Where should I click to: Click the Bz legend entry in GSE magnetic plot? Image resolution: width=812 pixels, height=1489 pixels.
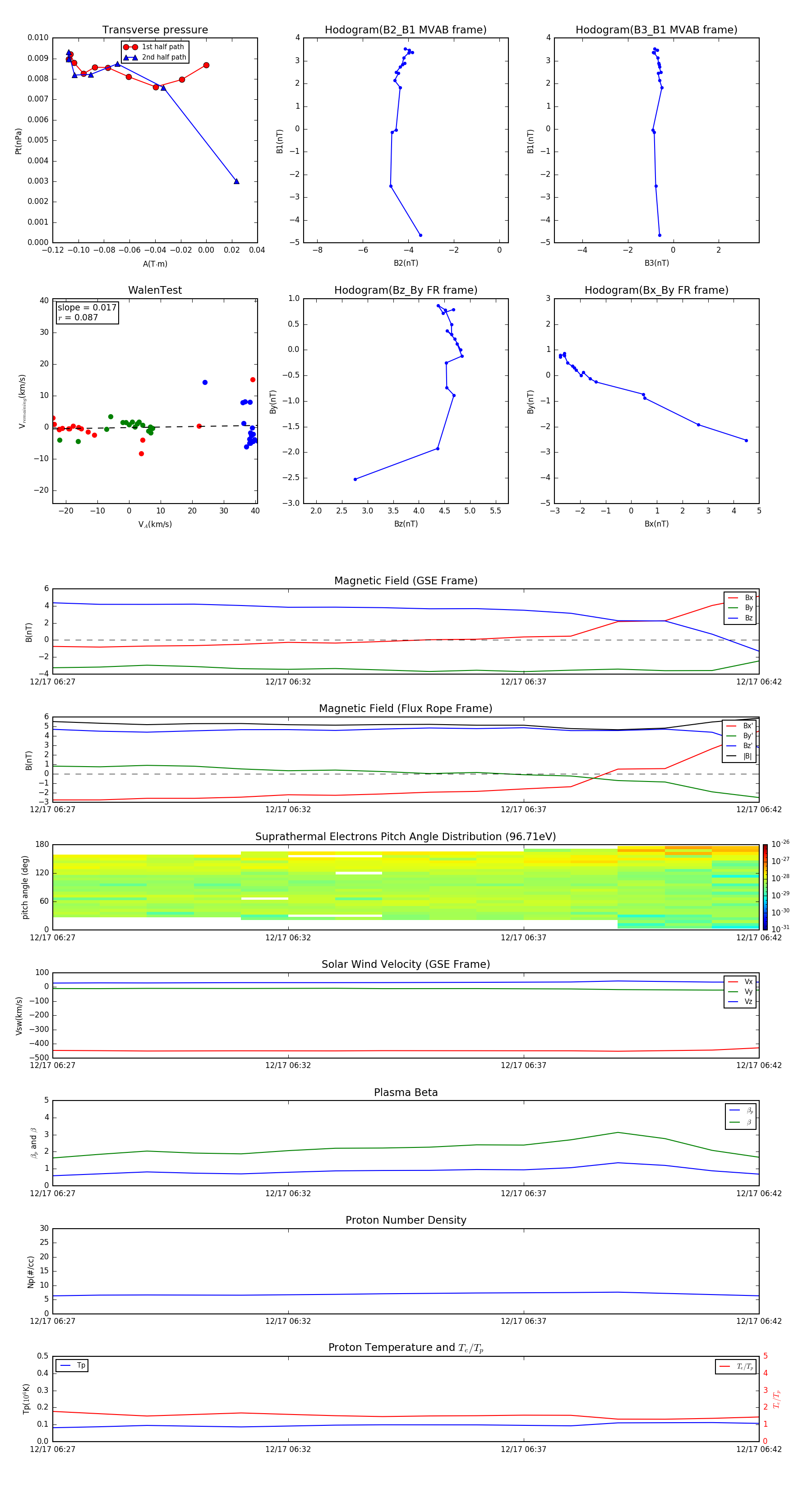point(740,618)
